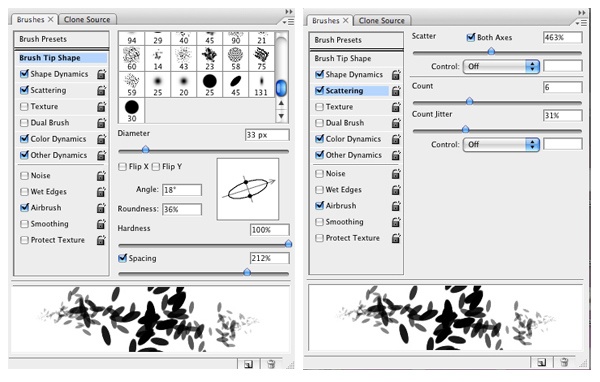Toggle lock icon beside Smoothing in left panel
The image size is (600, 382).
101,224
